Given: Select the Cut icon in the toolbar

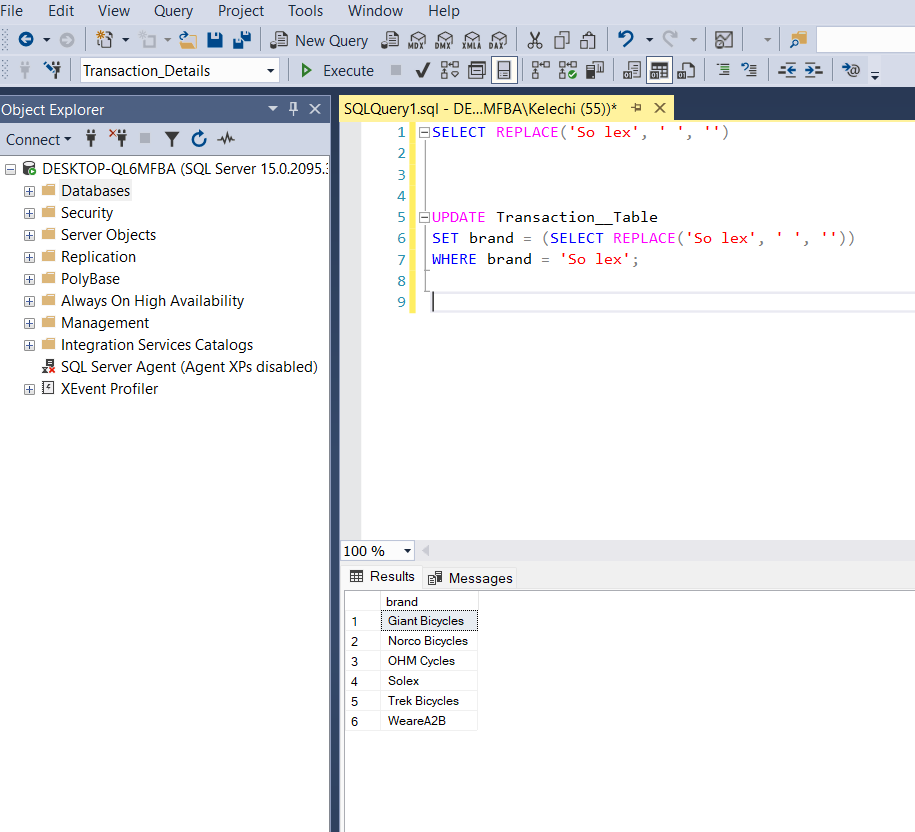Looking at the screenshot, I should [533, 40].
